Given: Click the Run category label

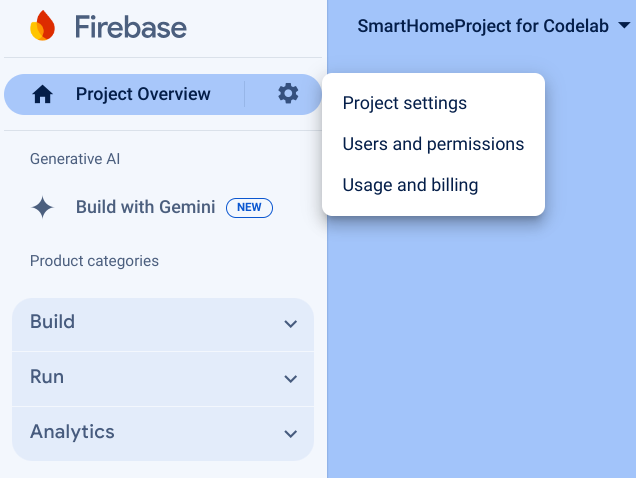Looking at the screenshot, I should [x=47, y=377].
